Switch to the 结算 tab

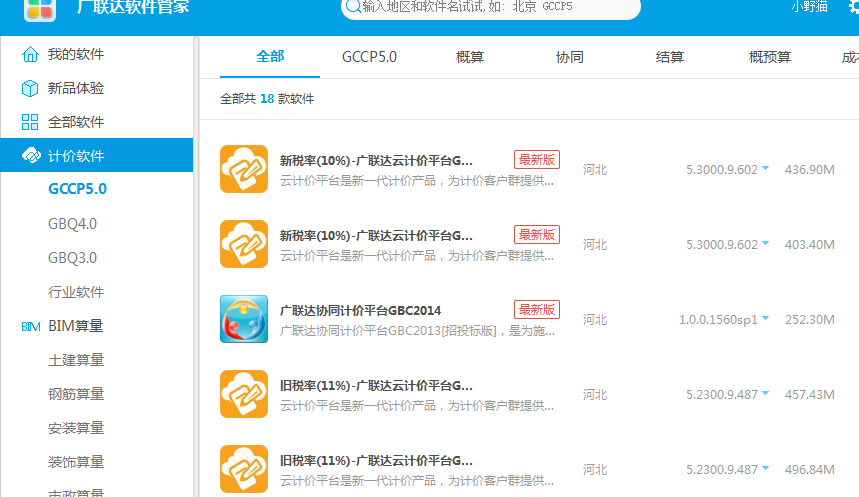coord(669,57)
